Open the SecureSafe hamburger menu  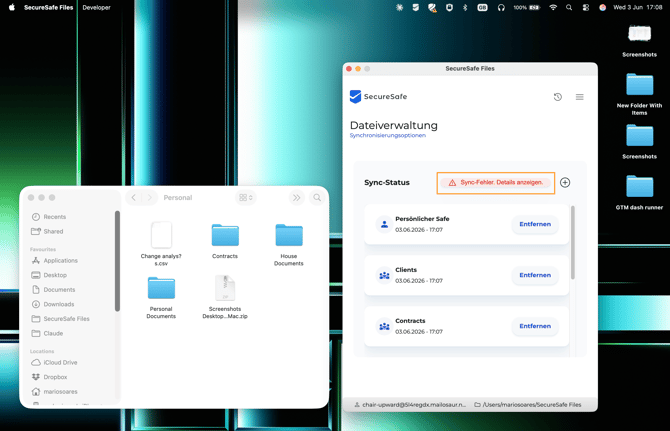click(x=579, y=97)
